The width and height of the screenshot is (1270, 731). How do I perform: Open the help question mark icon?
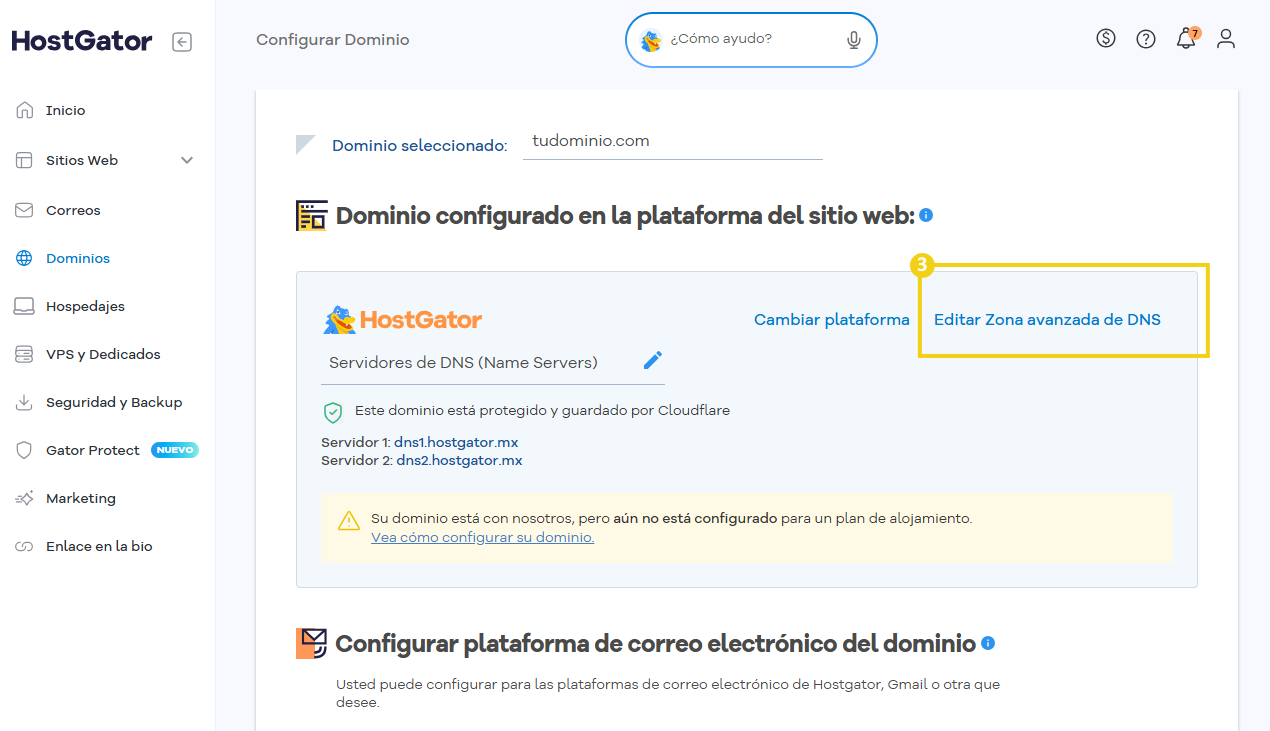point(1146,39)
